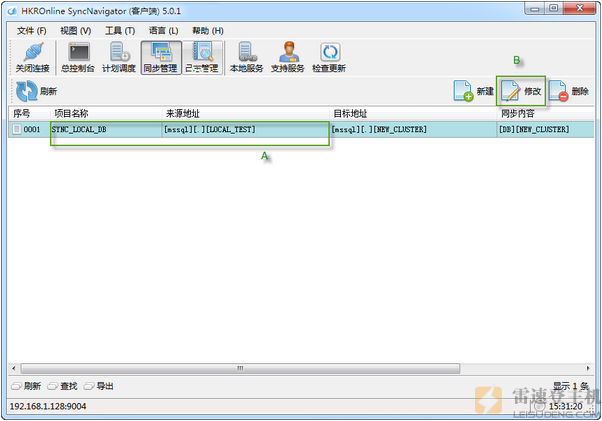This screenshot has width=602, height=421.
Task: Click the app icon in the title bar
Action: coord(12,11)
